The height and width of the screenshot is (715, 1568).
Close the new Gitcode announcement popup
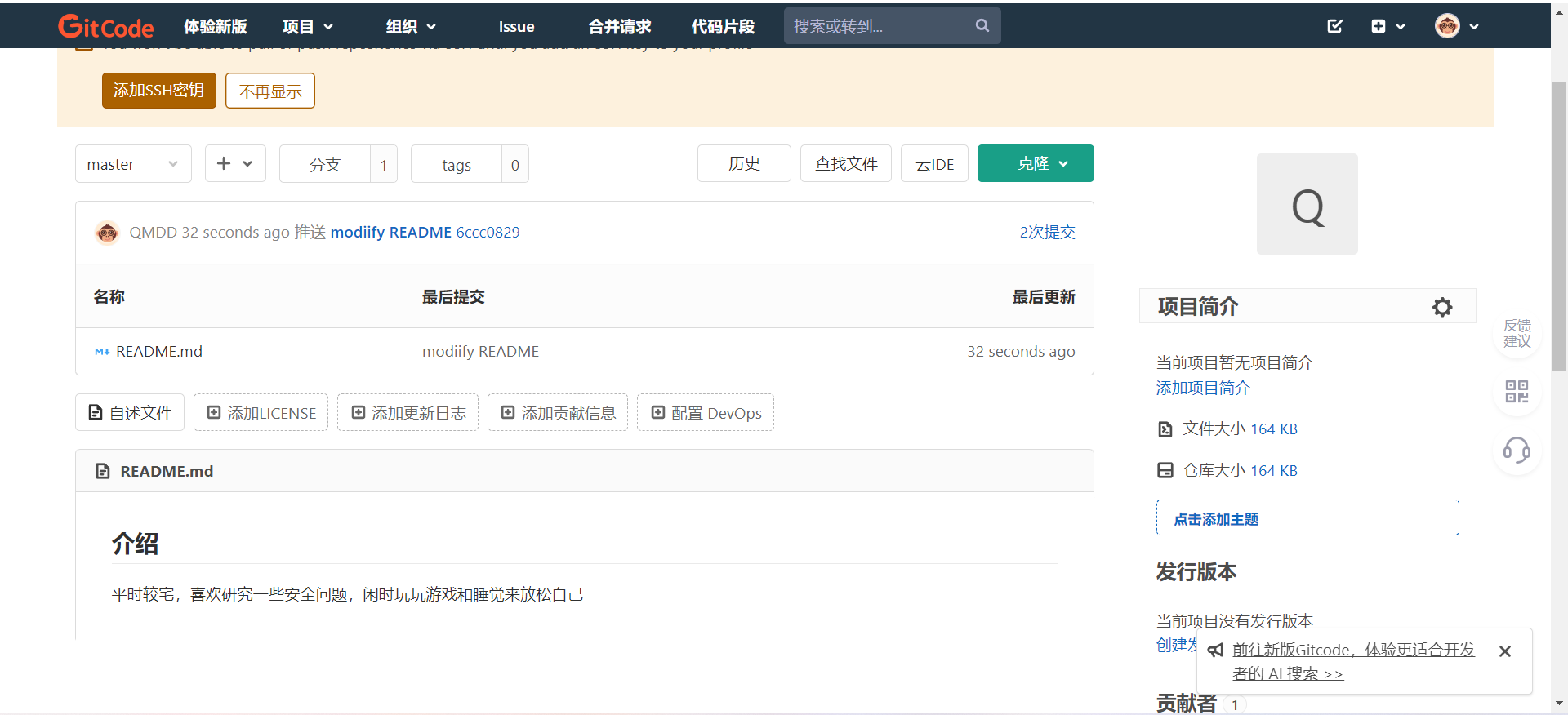1505,651
